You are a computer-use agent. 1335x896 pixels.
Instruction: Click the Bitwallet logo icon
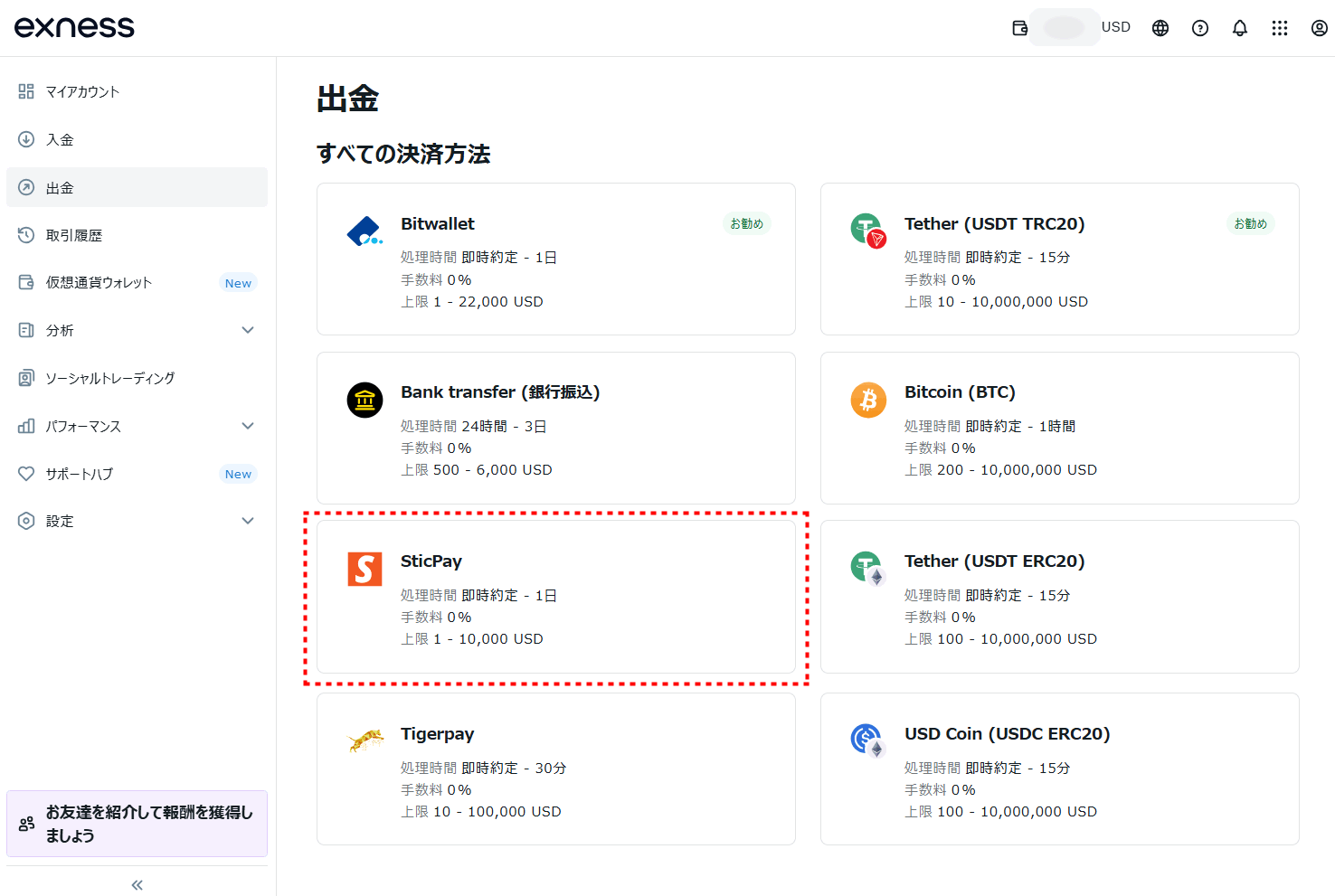coord(365,231)
